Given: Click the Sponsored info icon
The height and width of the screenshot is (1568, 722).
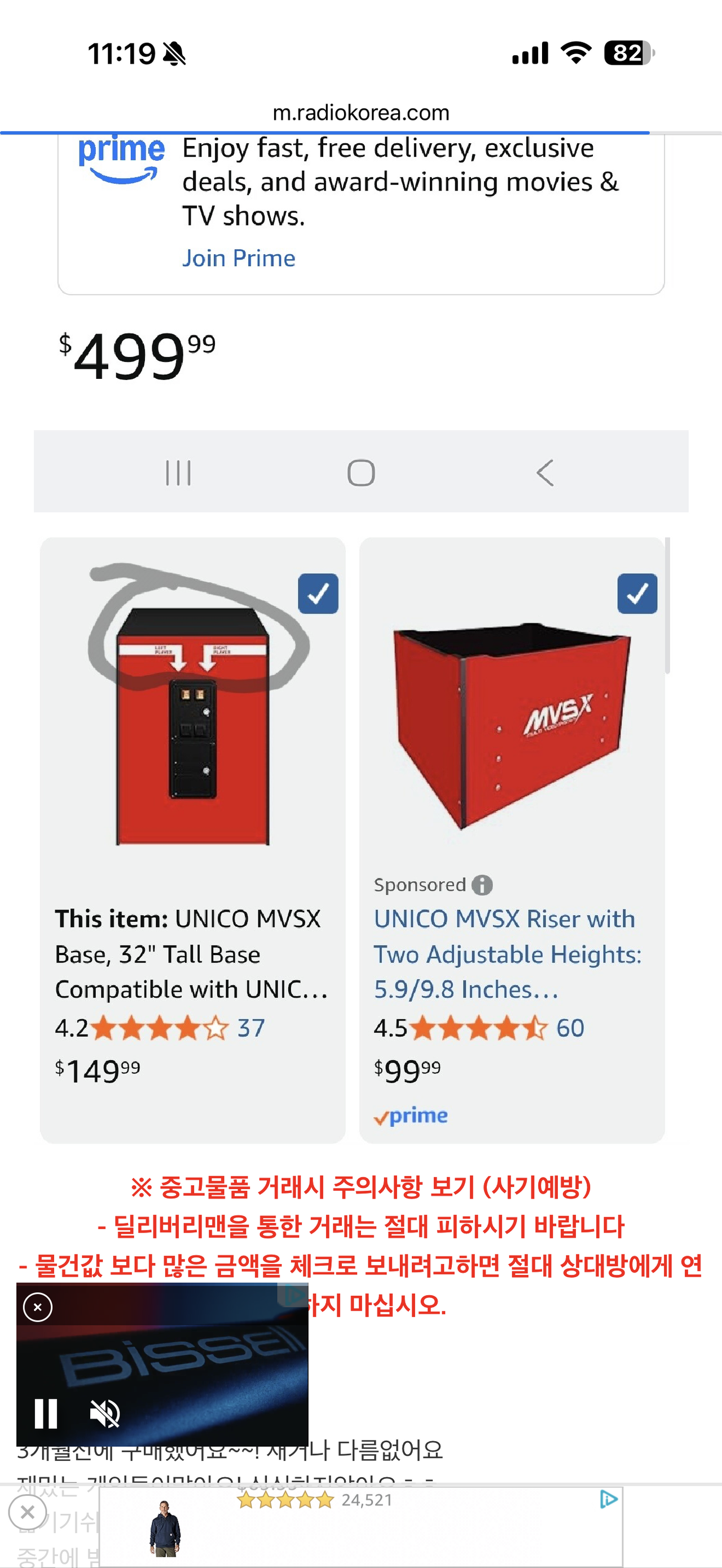Looking at the screenshot, I should (482, 885).
